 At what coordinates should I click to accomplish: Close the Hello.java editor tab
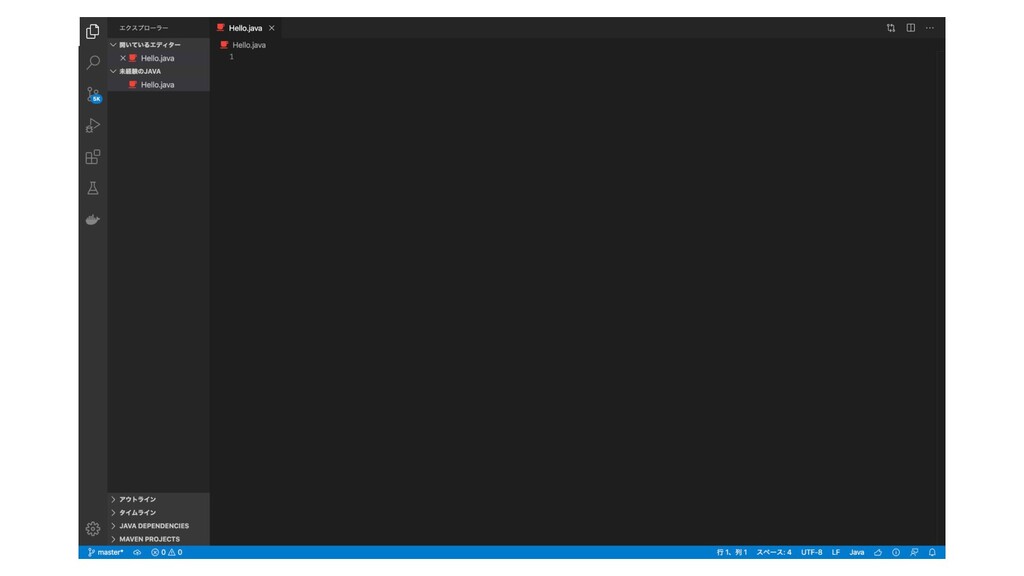coord(272,28)
